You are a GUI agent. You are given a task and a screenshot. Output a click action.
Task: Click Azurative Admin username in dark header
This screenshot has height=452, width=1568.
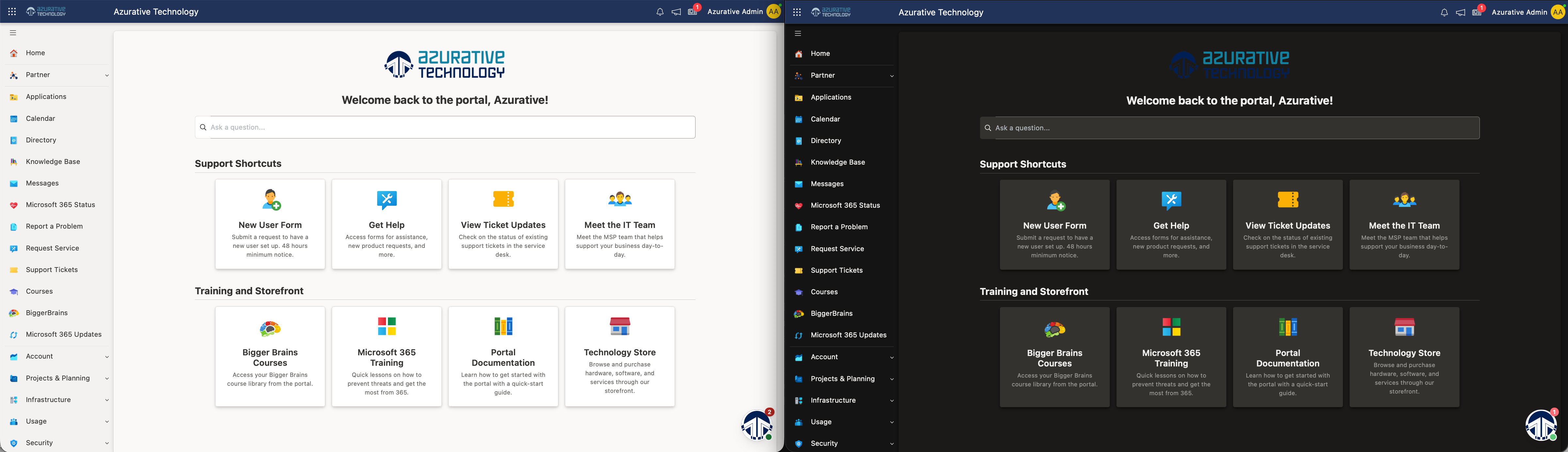coord(1519,12)
